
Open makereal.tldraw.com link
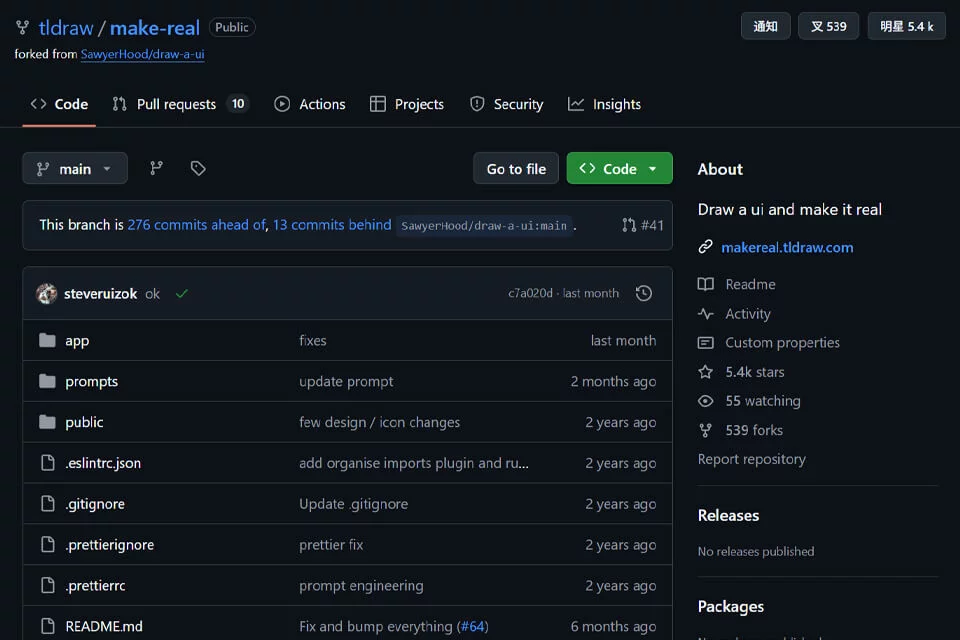[787, 247]
